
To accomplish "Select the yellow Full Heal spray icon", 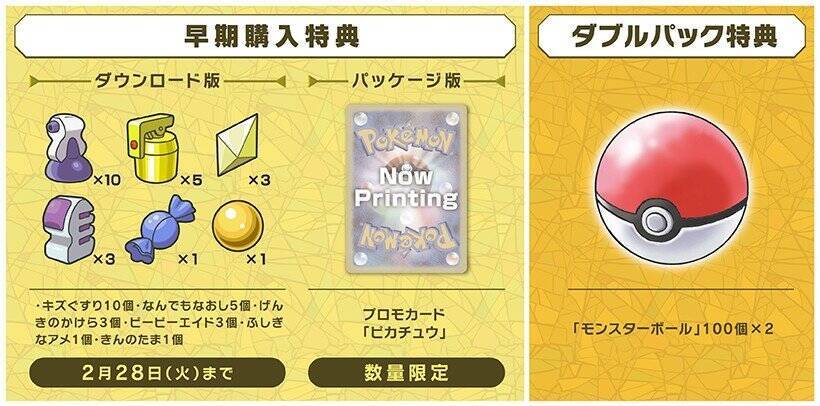I will tap(152, 147).
